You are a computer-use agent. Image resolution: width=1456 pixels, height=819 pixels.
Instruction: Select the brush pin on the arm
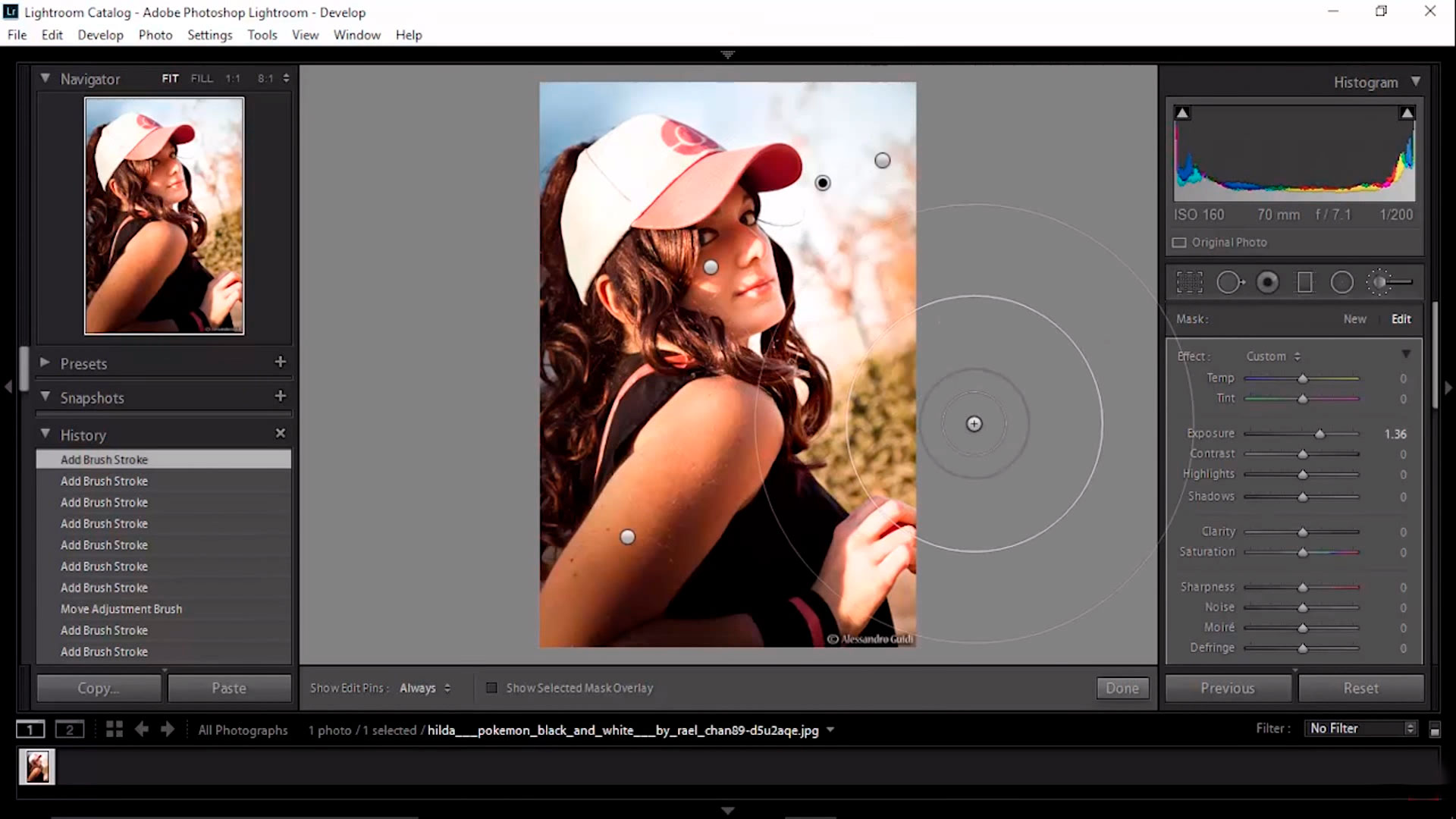(627, 537)
